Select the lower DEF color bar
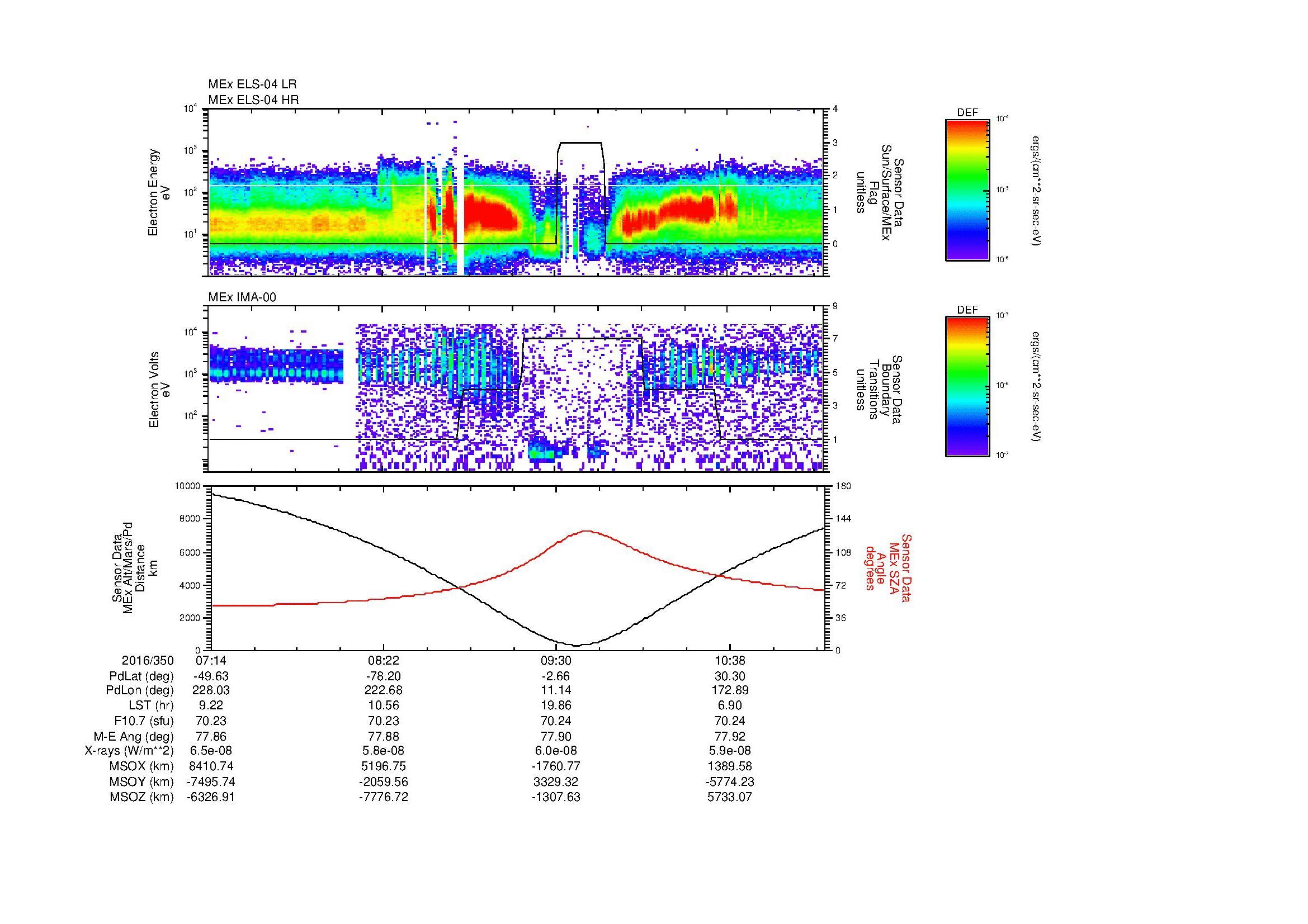This screenshot has height=924, width=1308. (967, 387)
